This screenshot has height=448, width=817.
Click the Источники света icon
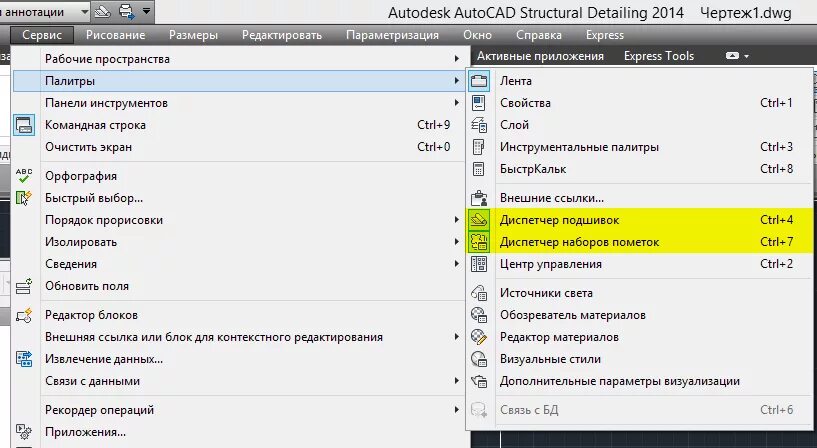pyautogui.click(x=479, y=293)
